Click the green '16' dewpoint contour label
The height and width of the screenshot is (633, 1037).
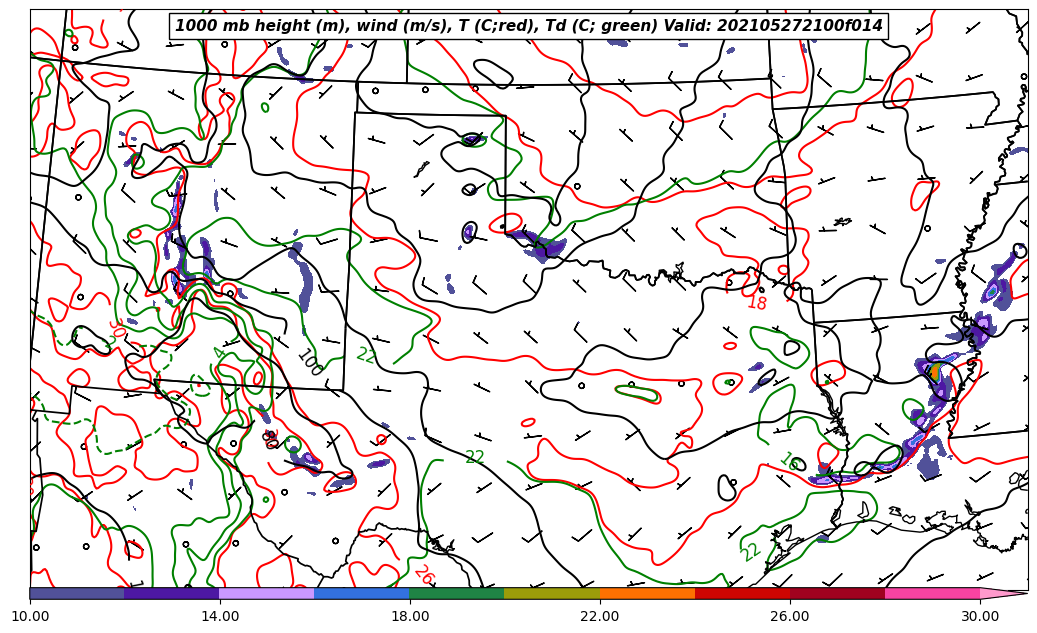pos(790,459)
